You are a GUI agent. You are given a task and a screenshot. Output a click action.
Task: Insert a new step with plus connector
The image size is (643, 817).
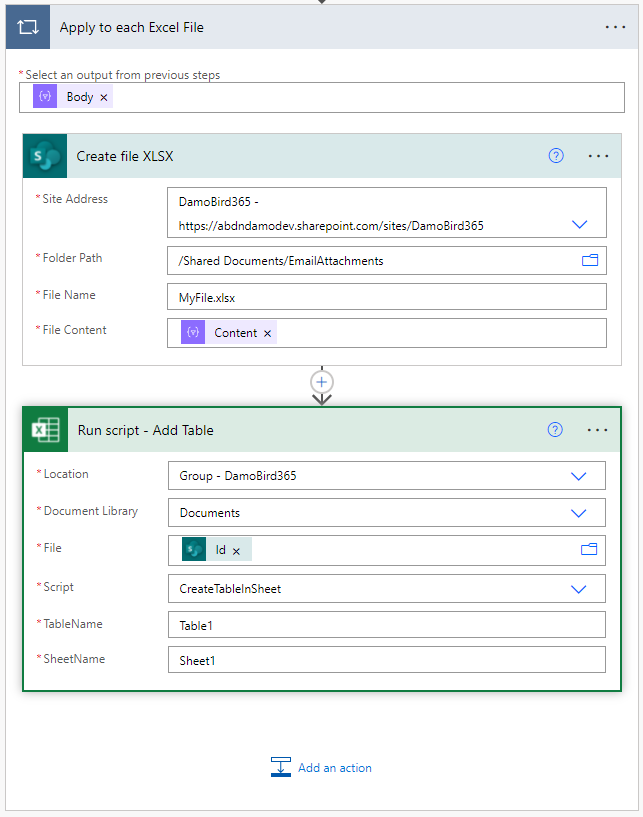click(x=322, y=382)
